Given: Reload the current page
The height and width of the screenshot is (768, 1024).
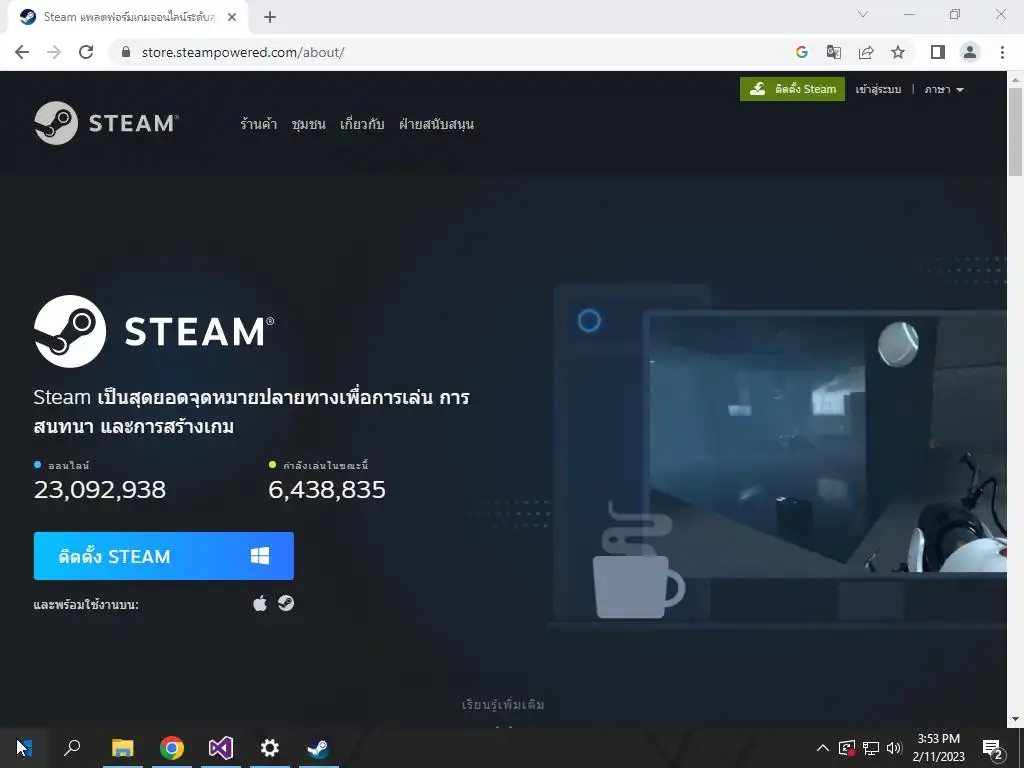Looking at the screenshot, I should pyautogui.click(x=86, y=52).
